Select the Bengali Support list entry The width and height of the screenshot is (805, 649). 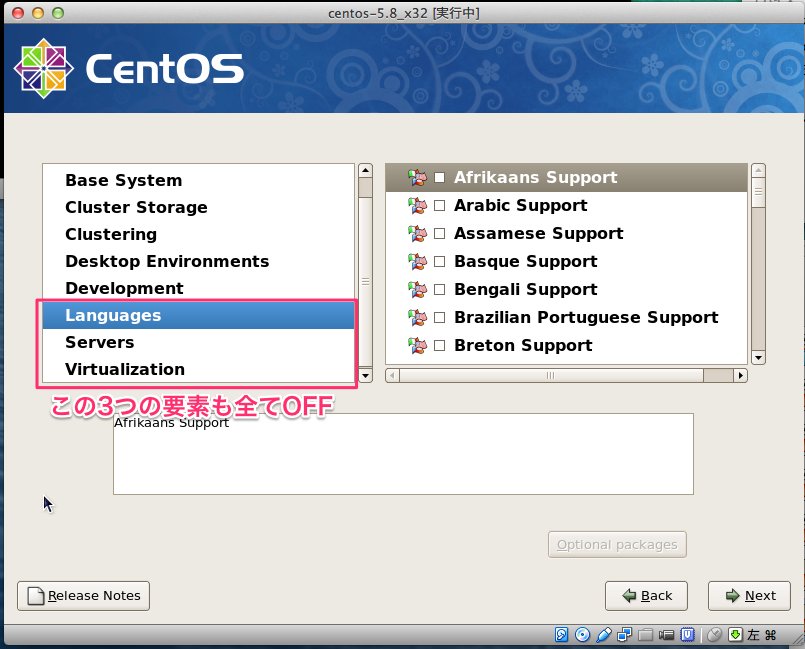click(x=525, y=289)
